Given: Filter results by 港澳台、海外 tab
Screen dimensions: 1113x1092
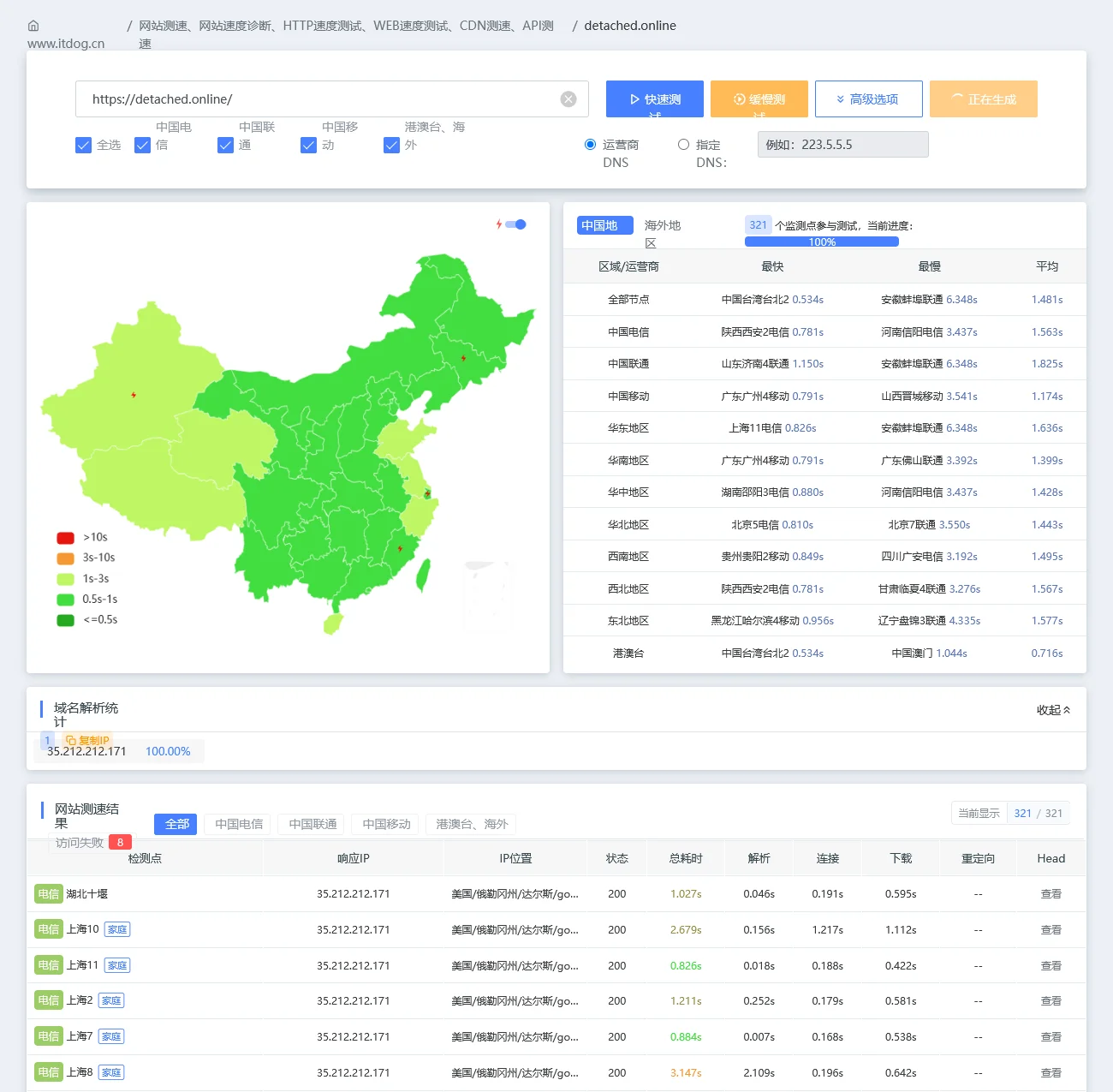Looking at the screenshot, I should 472,824.
